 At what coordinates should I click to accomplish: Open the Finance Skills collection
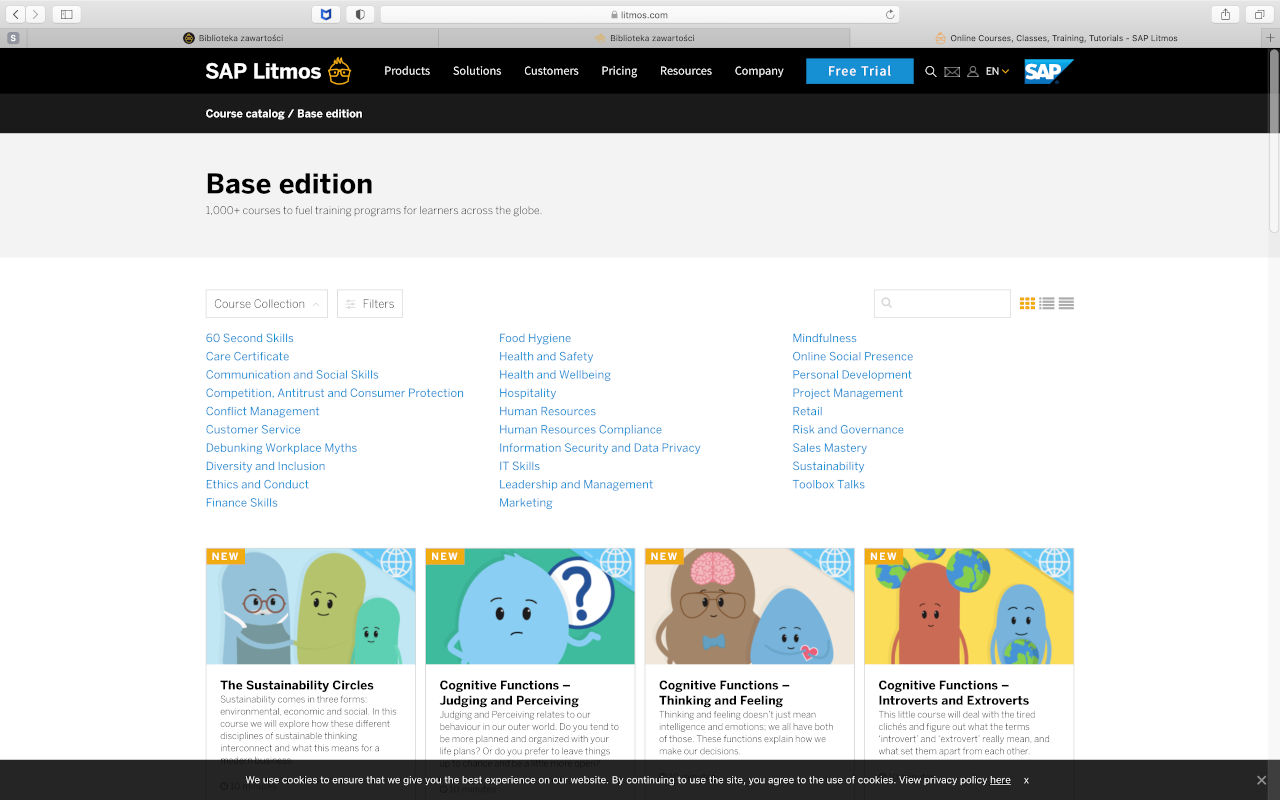pyautogui.click(x=242, y=503)
